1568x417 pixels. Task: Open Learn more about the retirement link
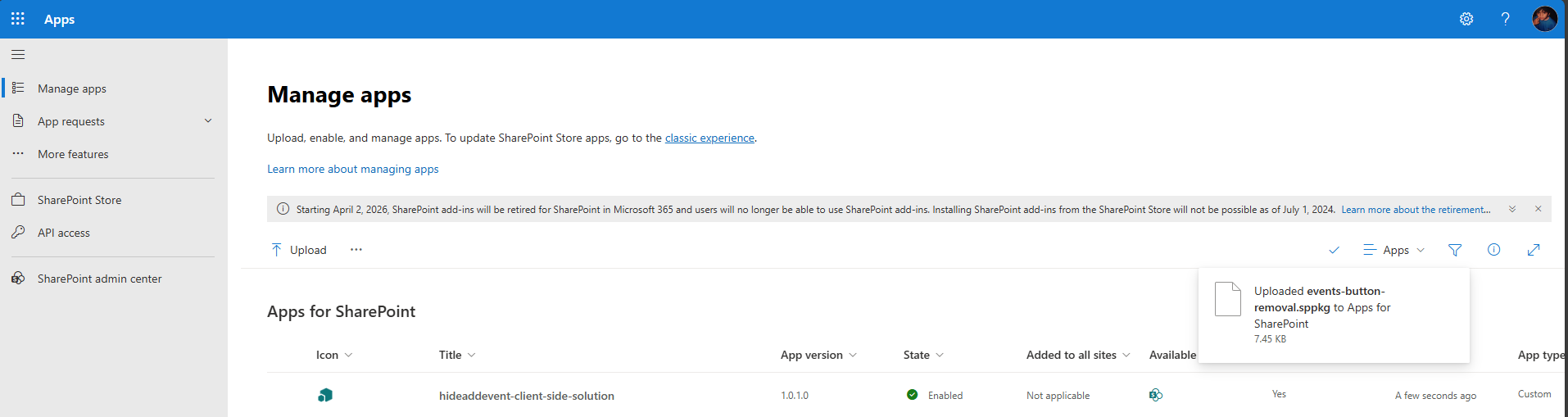1416,210
